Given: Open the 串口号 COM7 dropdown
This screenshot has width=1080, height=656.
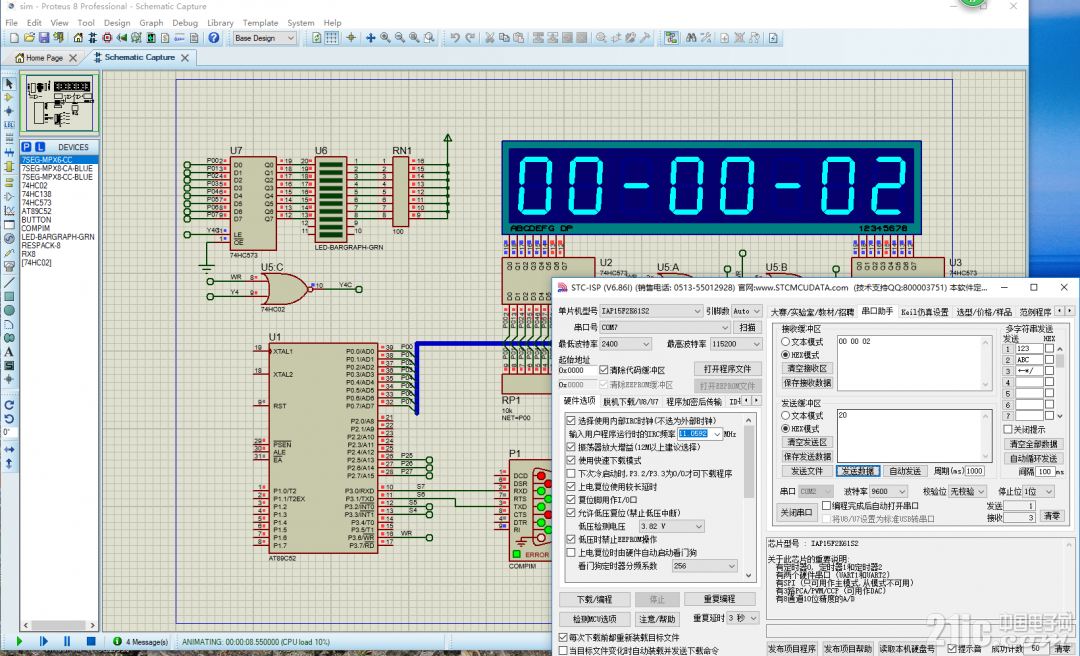Looking at the screenshot, I should 665,327.
